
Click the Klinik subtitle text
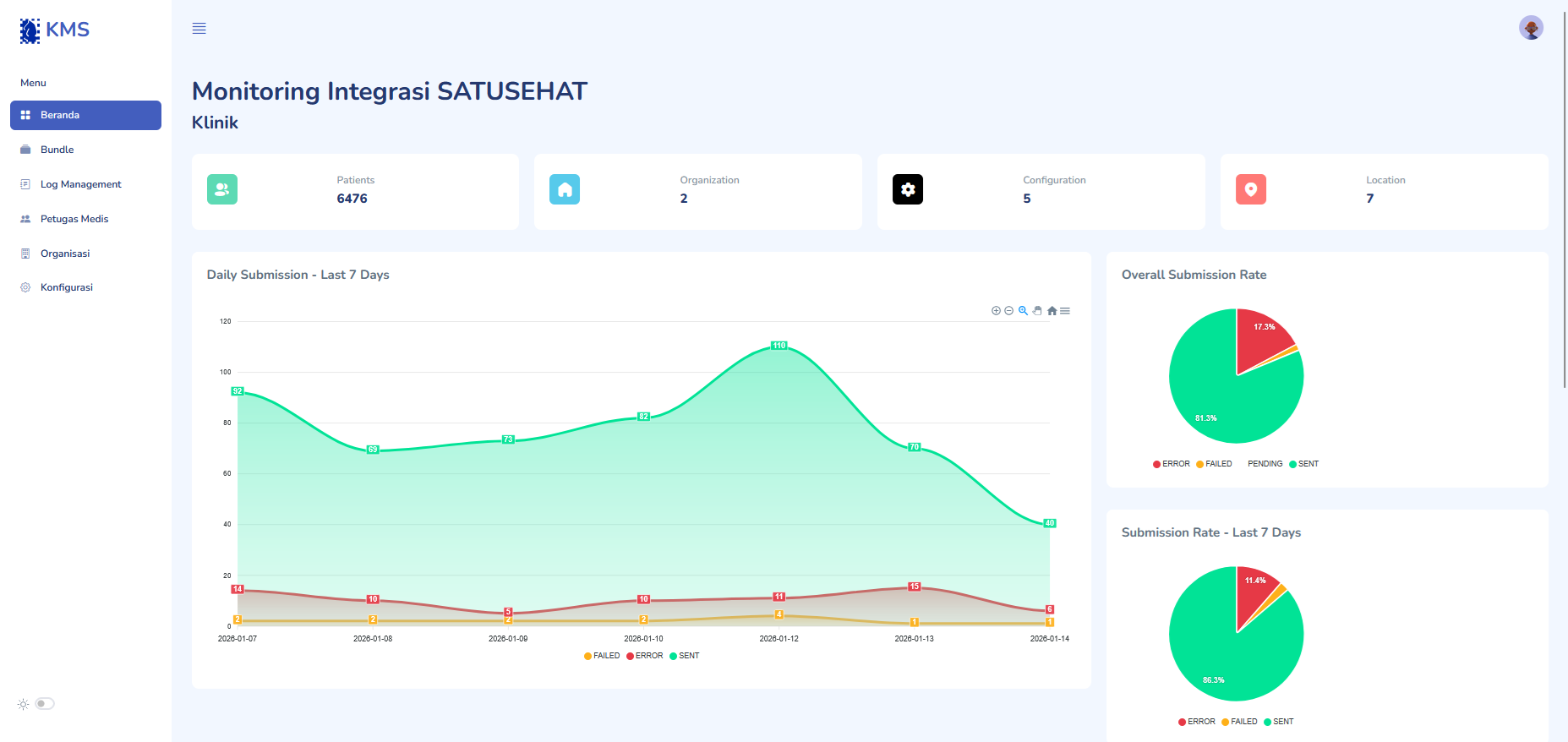tap(216, 123)
